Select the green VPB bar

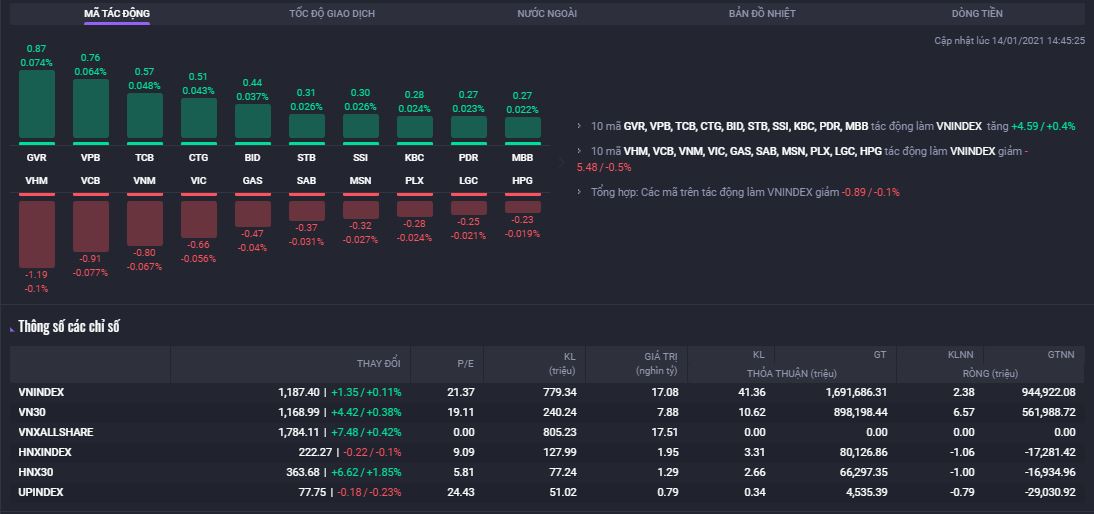[91, 109]
